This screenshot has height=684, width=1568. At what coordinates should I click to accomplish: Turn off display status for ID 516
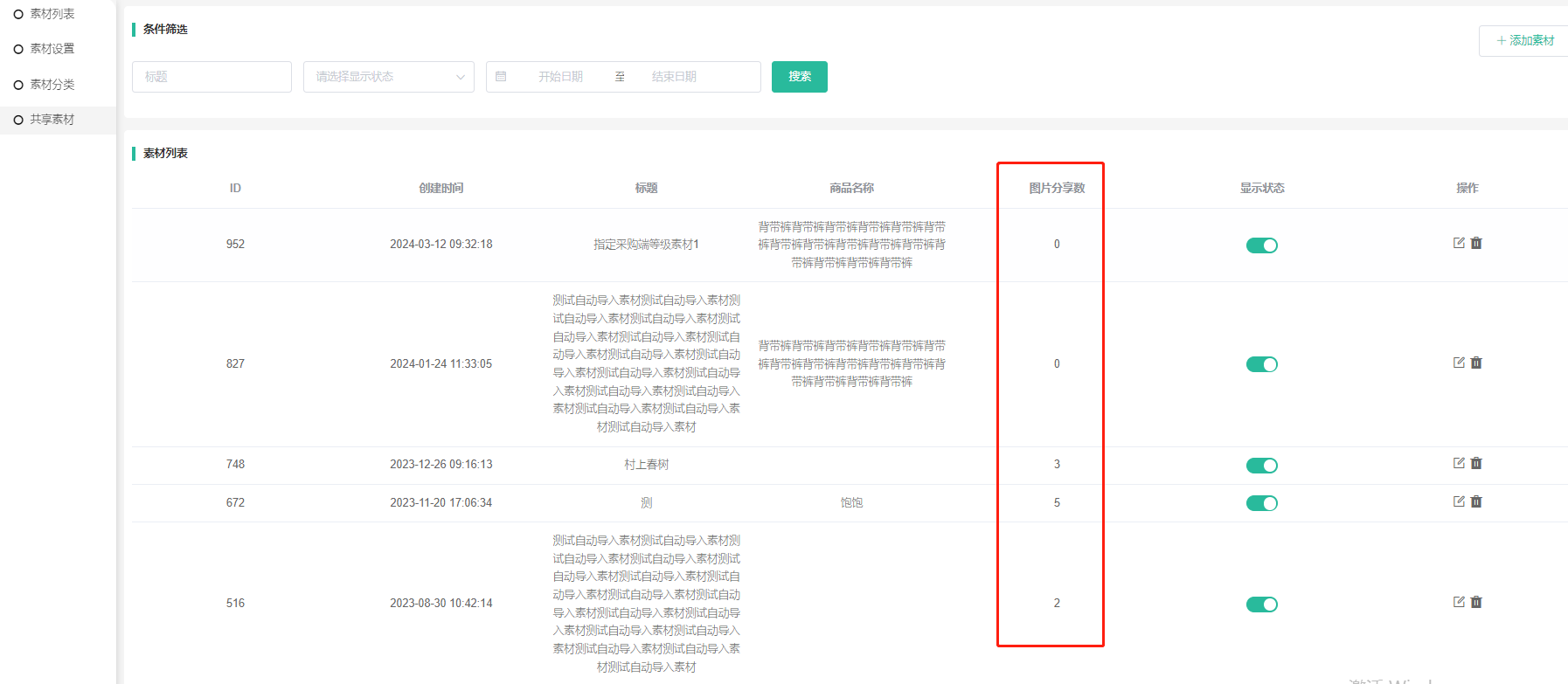pyautogui.click(x=1261, y=605)
